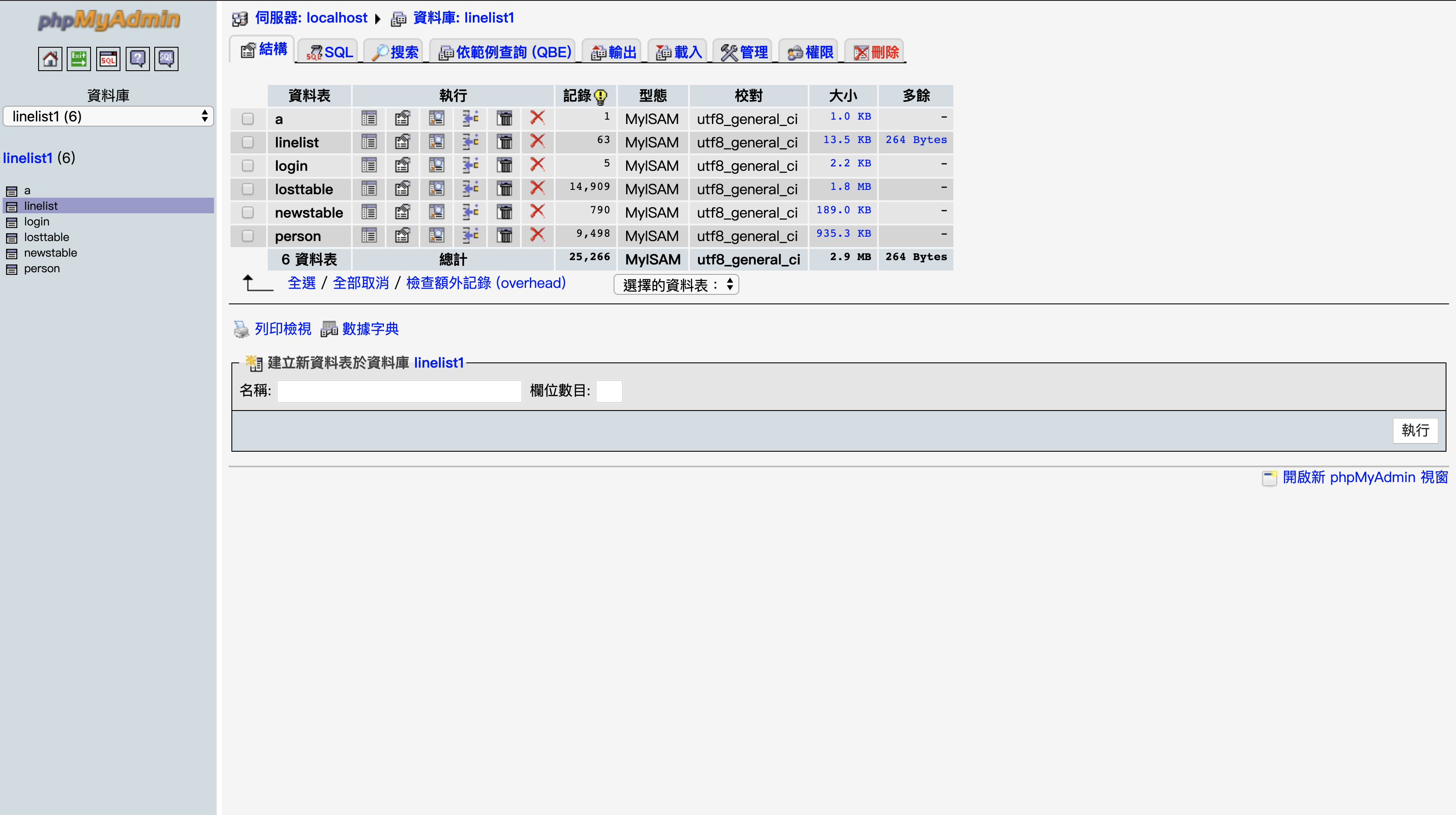This screenshot has height=815, width=1456.
Task: Click the insert icon for losttable row
Action: [470, 188]
